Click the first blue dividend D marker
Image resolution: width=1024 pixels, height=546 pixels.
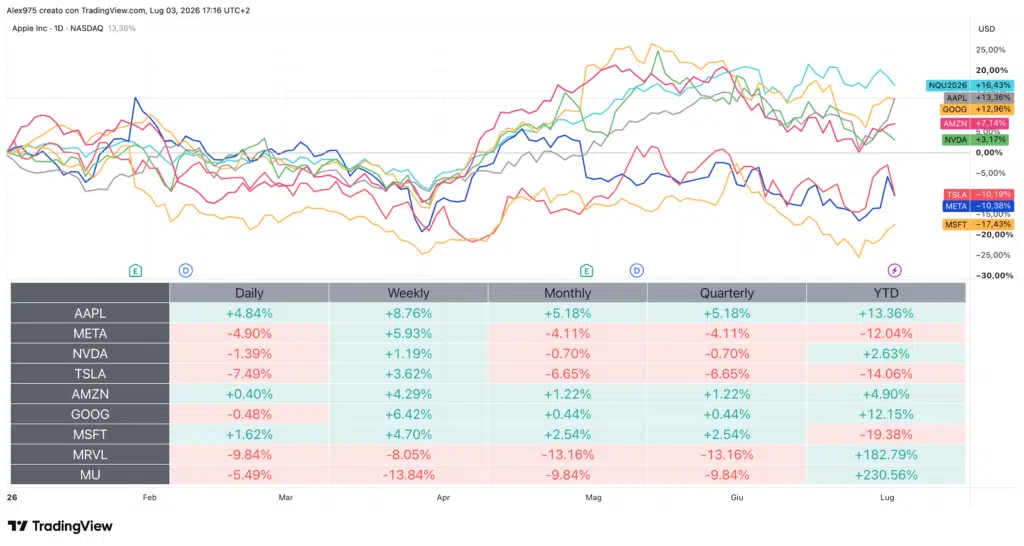185,270
